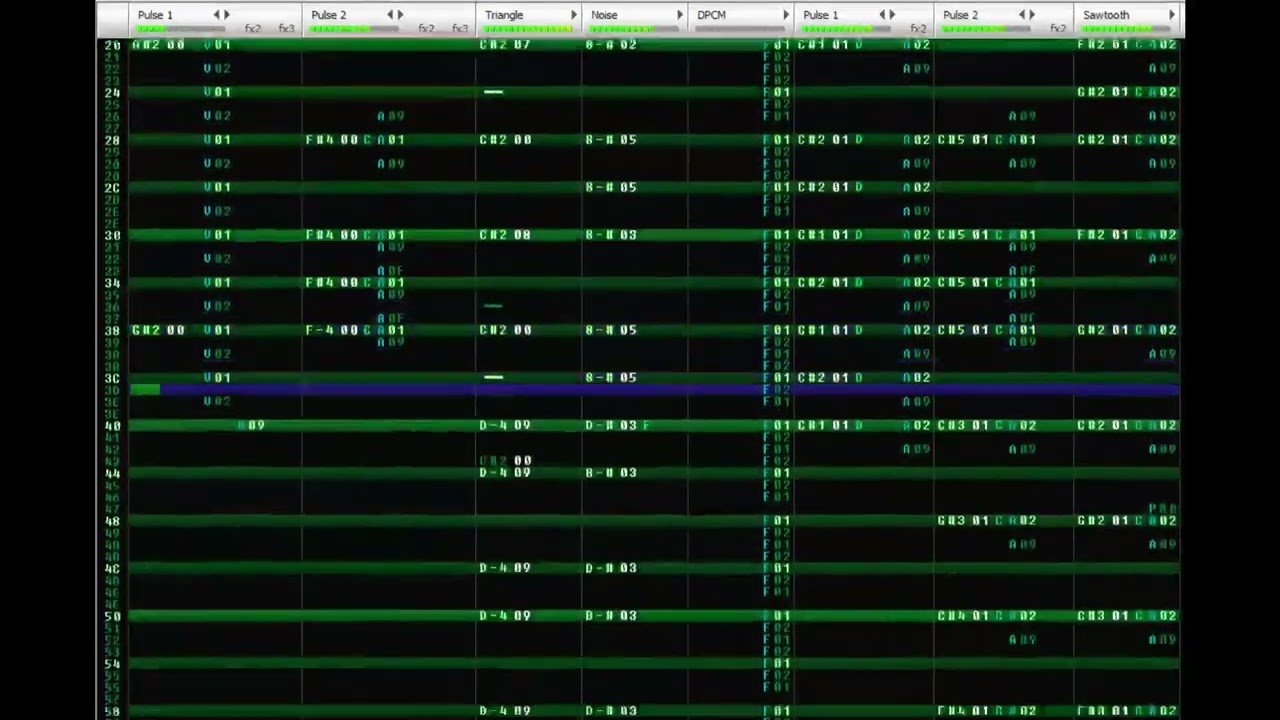Select row number 30 in the pattern
Image resolution: width=1280 pixels, height=720 pixels.
[112, 235]
